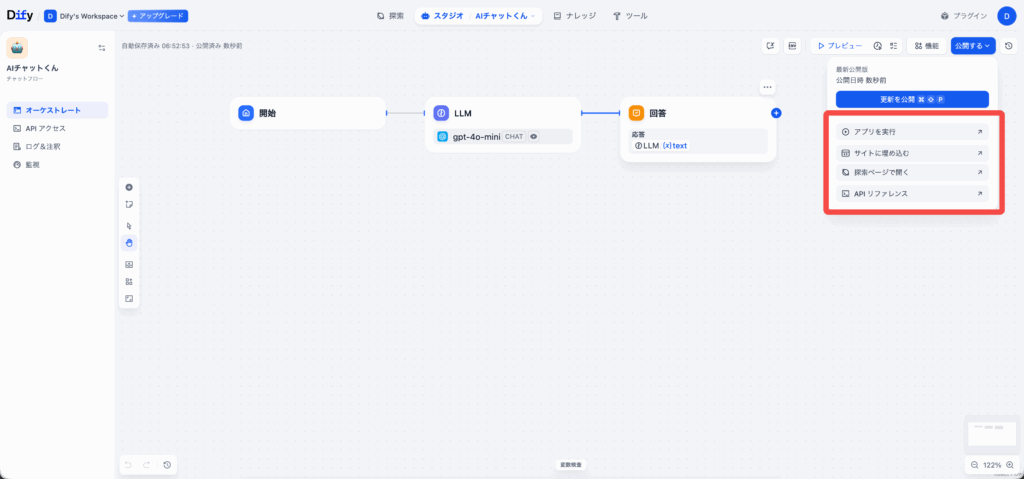Toggle the sidebar collapse icon
The width and height of the screenshot is (1024, 479).
coord(101,48)
